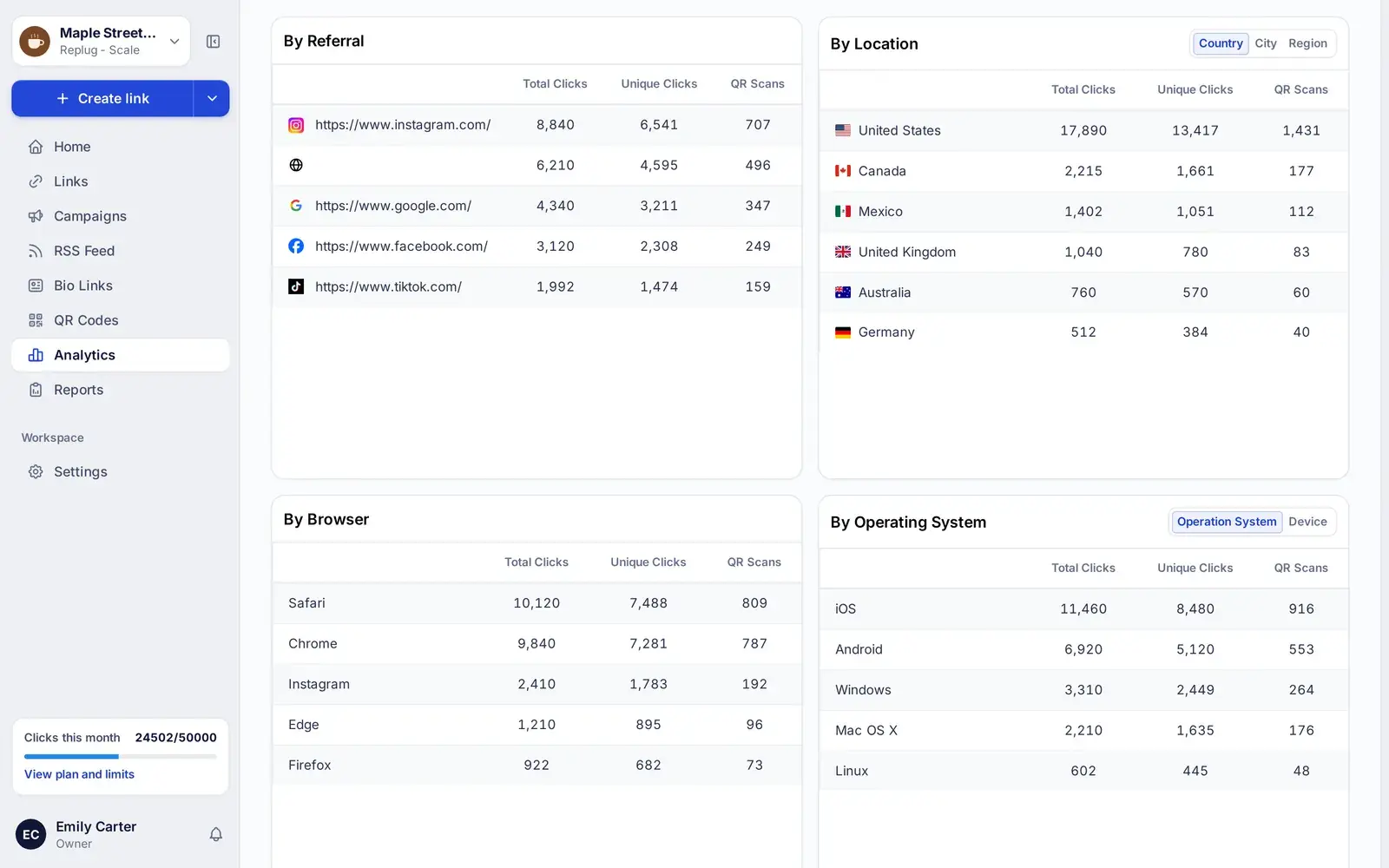Open View plan and limits link
The width and height of the screenshot is (1389, 868).
click(x=79, y=774)
